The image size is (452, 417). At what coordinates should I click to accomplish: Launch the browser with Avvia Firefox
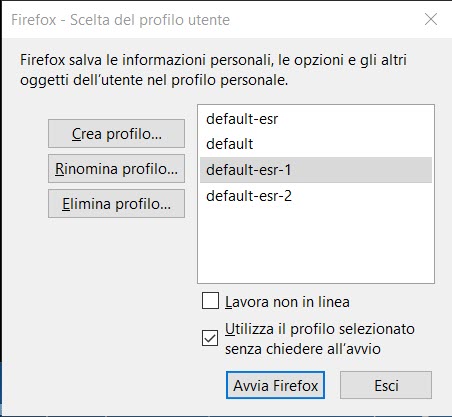[275, 385]
